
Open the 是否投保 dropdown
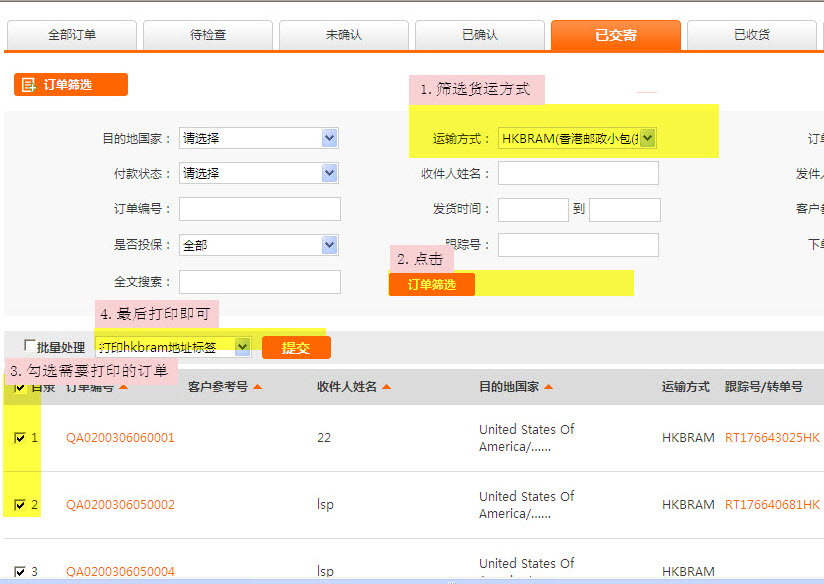coord(329,244)
